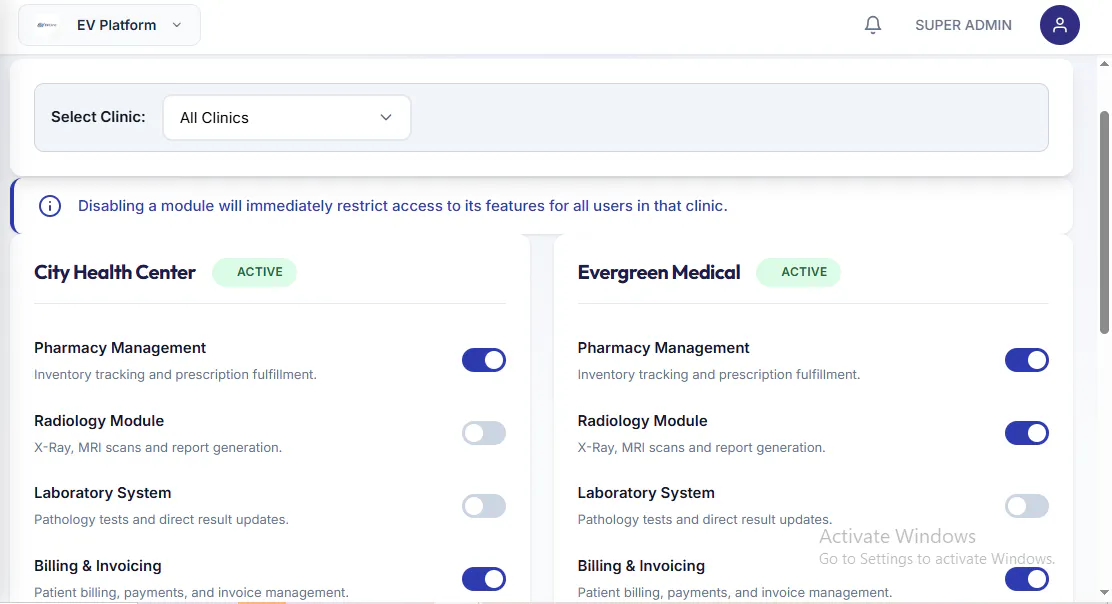Click Evergreen Medical Radiology Module label
The height and width of the screenshot is (604, 1112).
(643, 421)
